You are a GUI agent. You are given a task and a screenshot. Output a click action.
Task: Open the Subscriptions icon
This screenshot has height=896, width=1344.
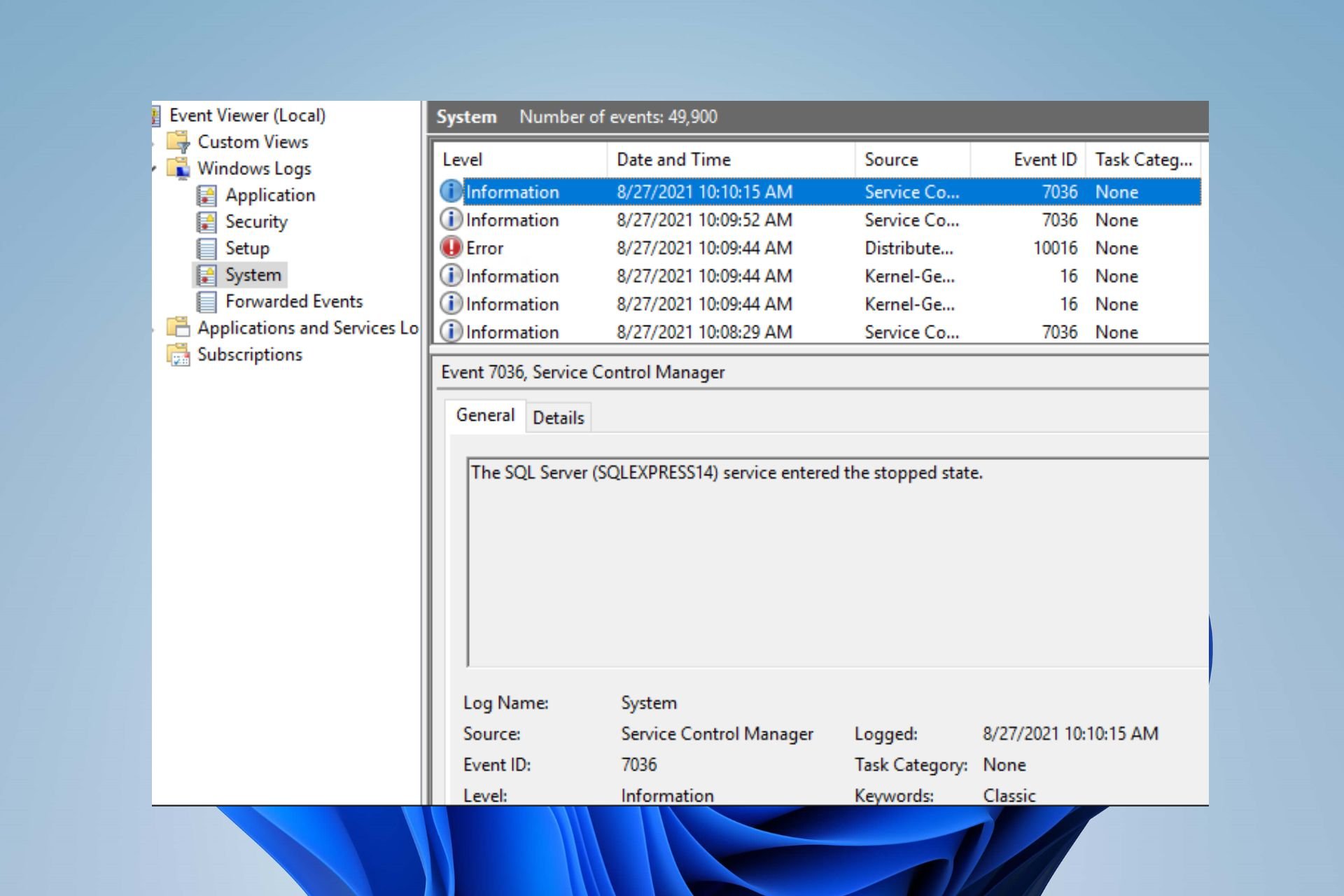coord(178,355)
